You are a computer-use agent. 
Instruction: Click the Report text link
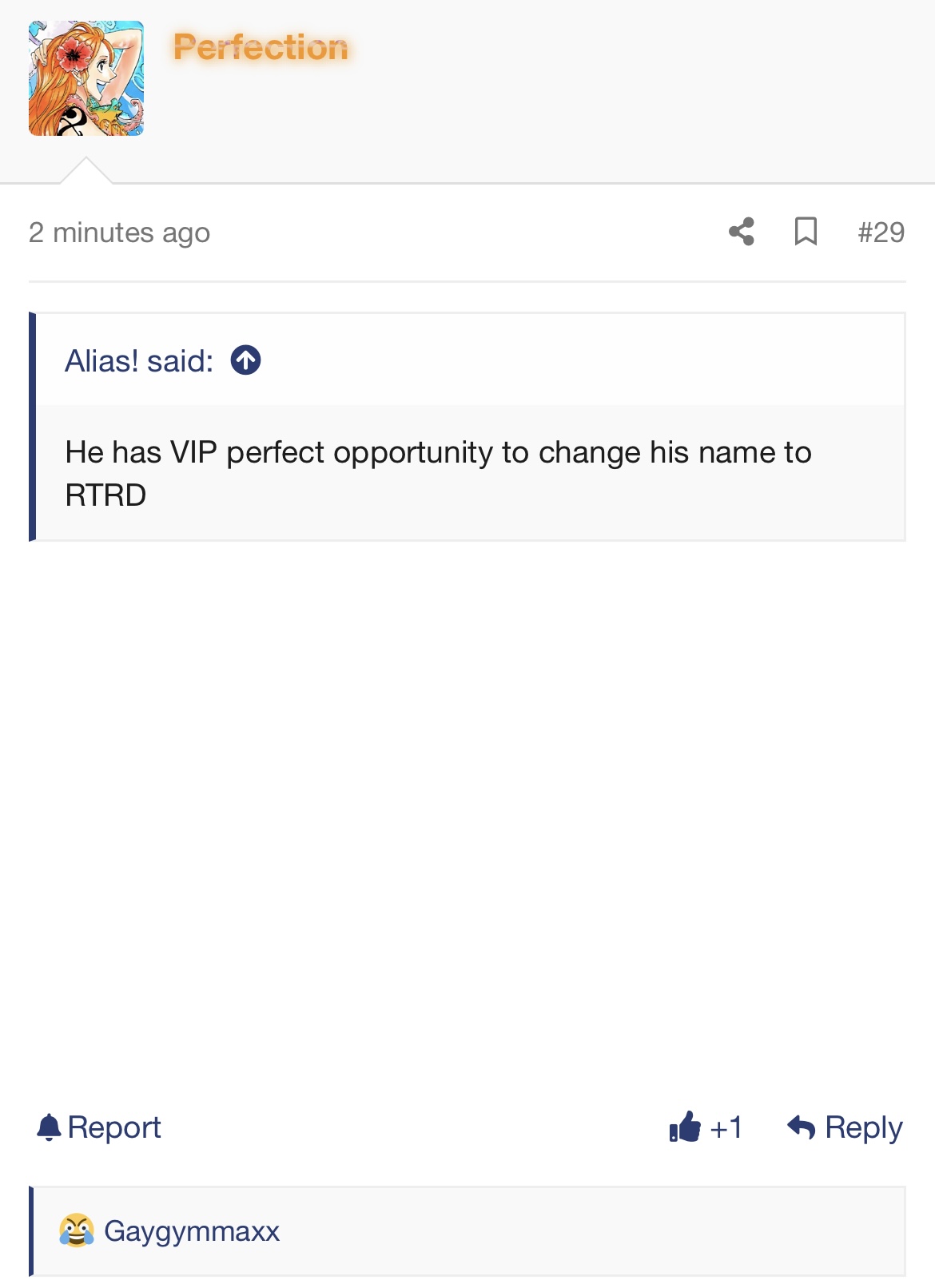(114, 1127)
